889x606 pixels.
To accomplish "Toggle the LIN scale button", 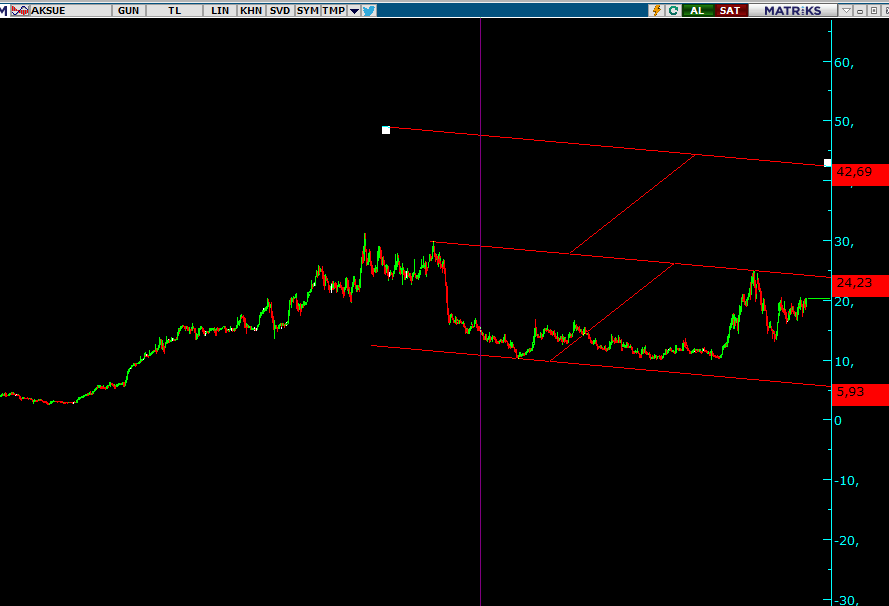I will click(x=220, y=10).
